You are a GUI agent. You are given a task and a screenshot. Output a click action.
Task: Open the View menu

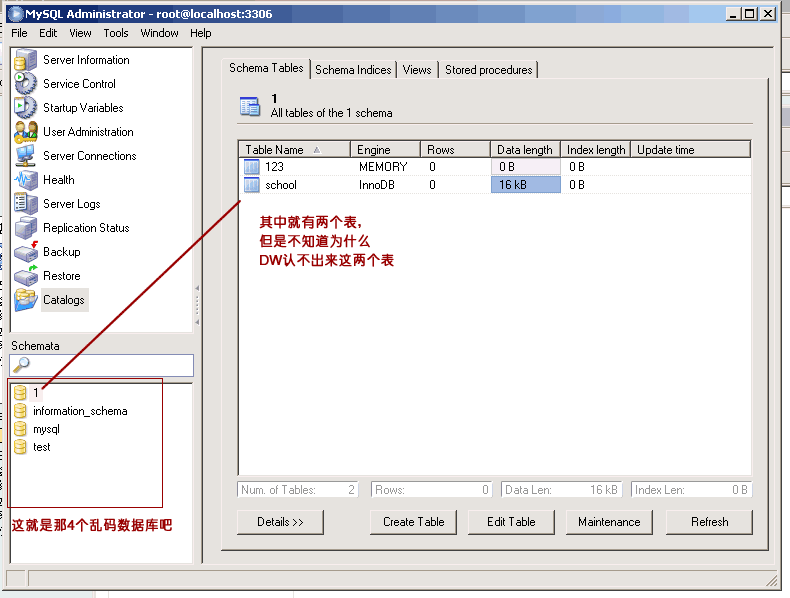click(x=80, y=33)
